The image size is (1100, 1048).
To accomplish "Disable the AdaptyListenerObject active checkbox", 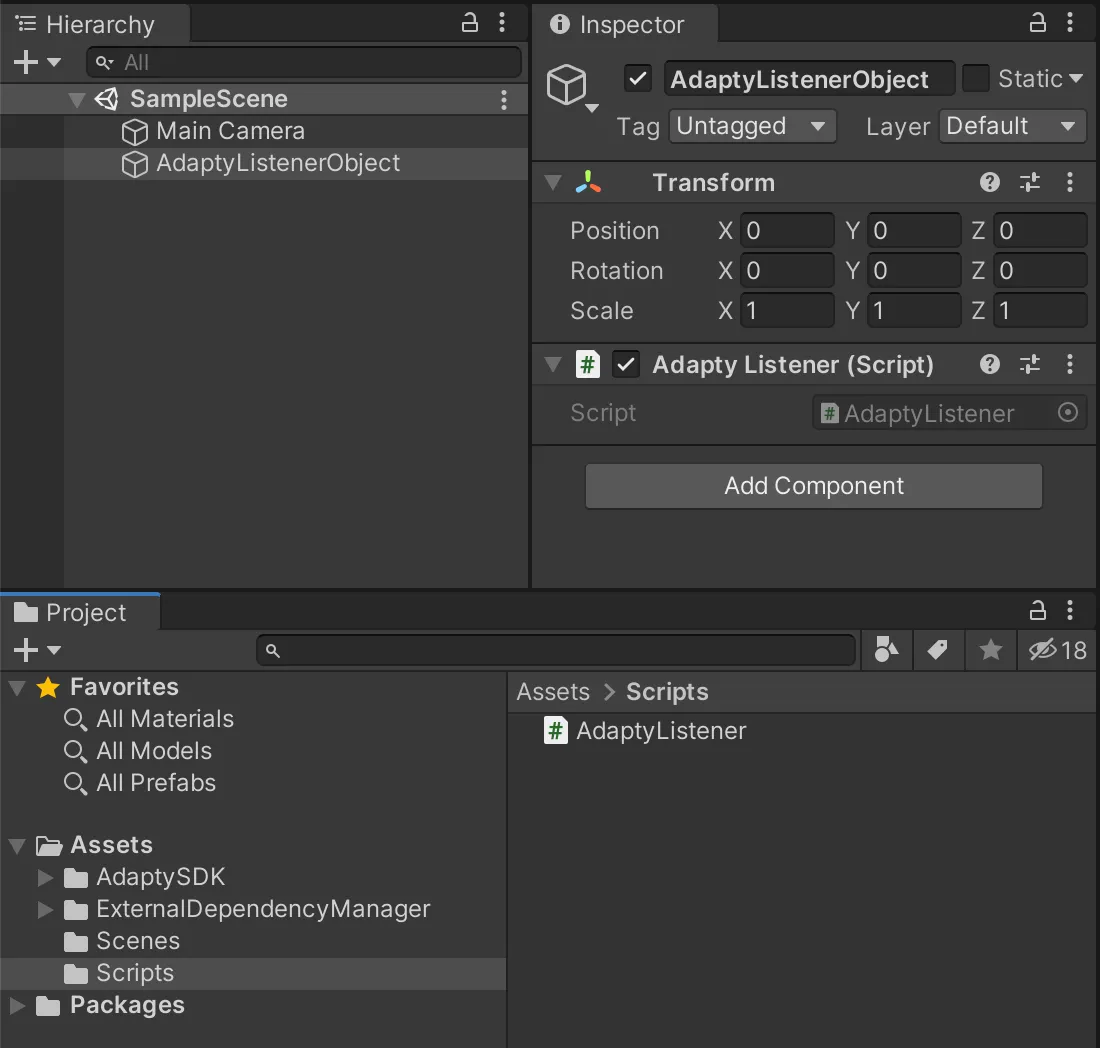I will point(637,78).
